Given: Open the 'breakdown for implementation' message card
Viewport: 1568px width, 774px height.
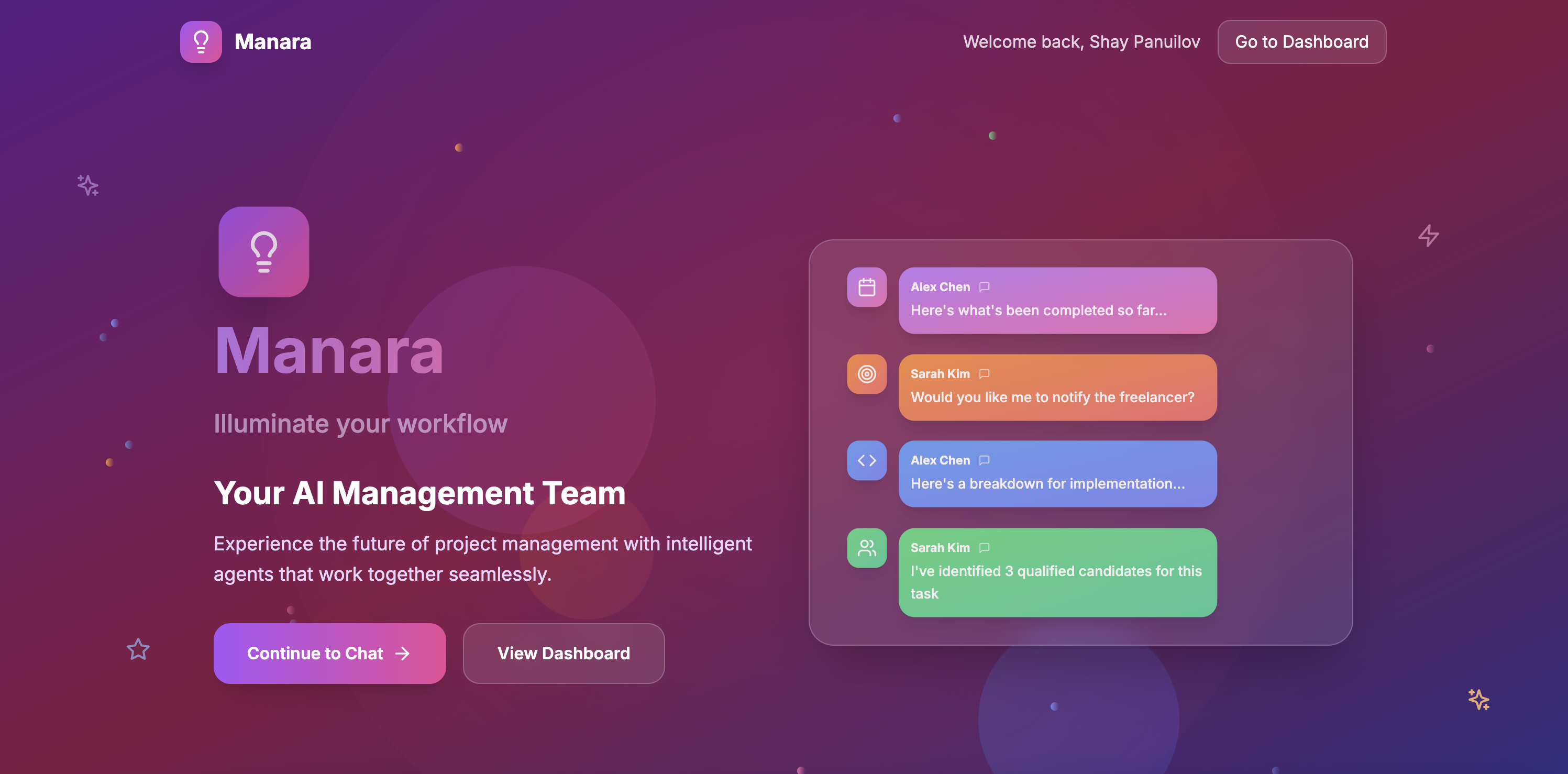Looking at the screenshot, I should (x=1057, y=474).
